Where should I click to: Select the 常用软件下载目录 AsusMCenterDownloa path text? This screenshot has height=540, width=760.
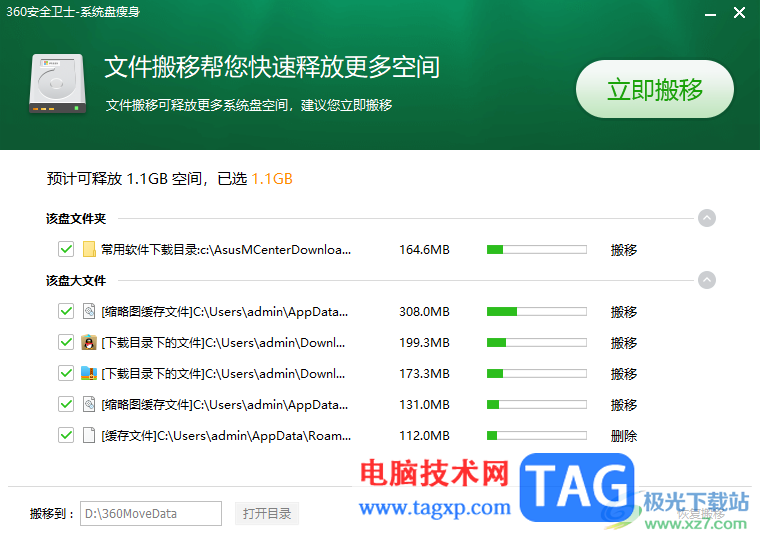[226, 250]
